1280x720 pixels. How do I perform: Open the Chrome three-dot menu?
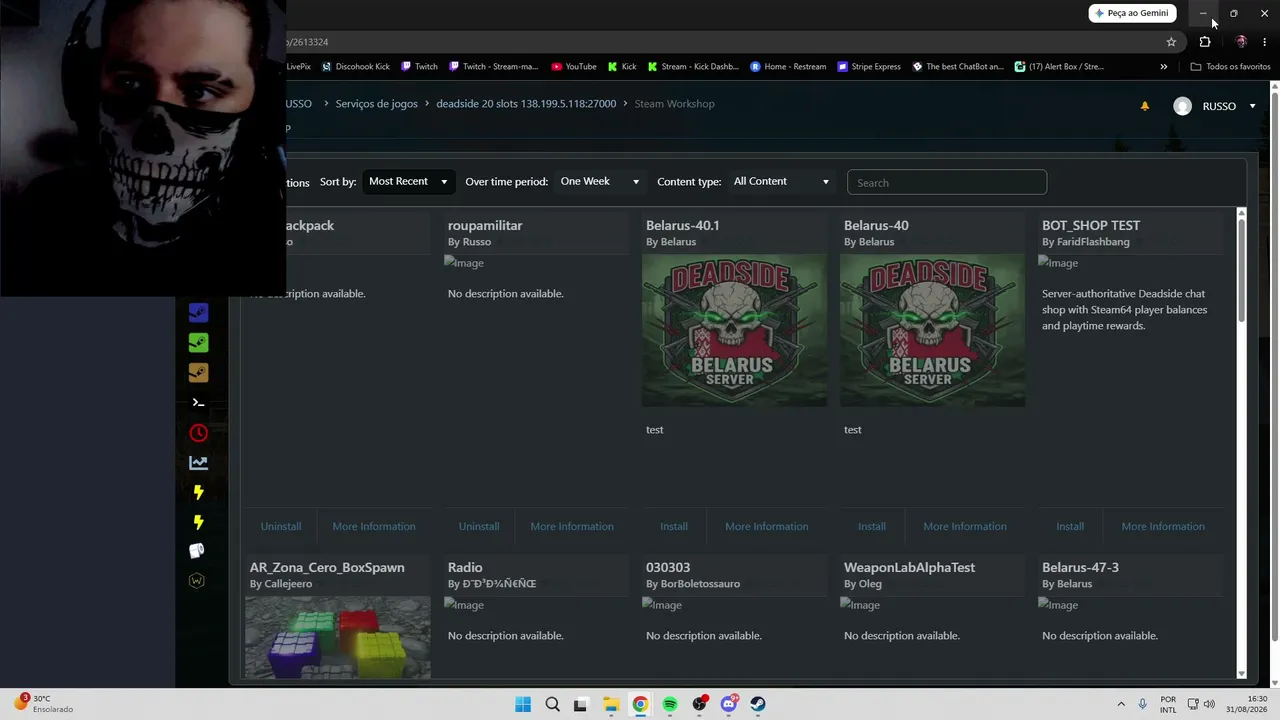[x=1265, y=42]
